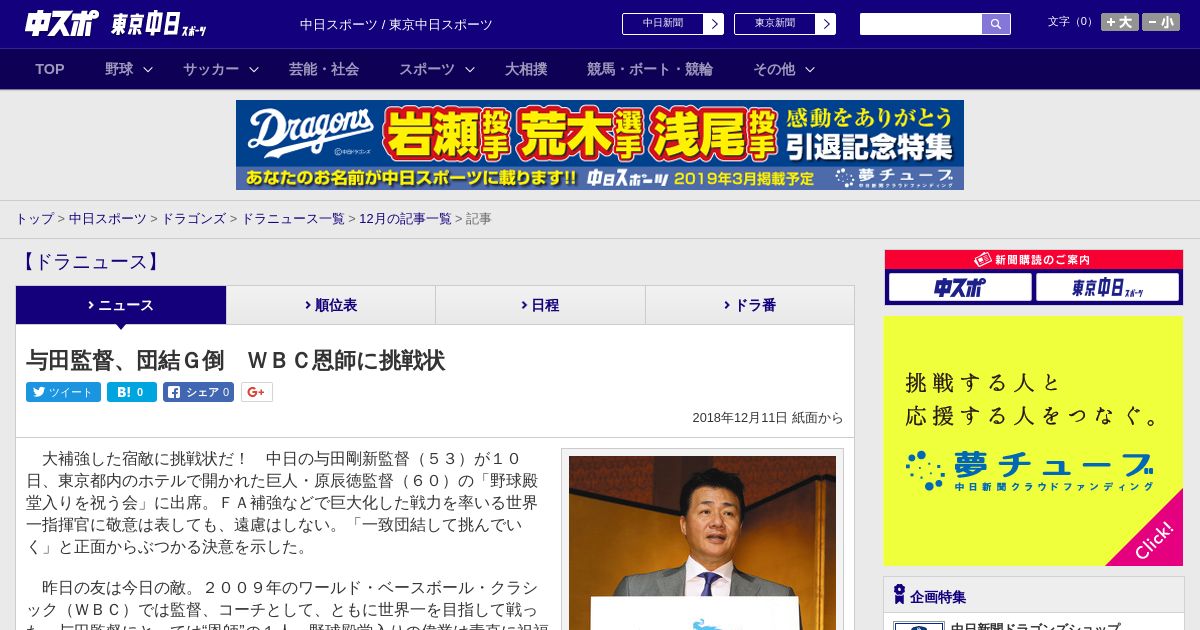The height and width of the screenshot is (630, 1200).
Task: Click 新聞購読のご案内 header label
Action: tap(1033, 259)
